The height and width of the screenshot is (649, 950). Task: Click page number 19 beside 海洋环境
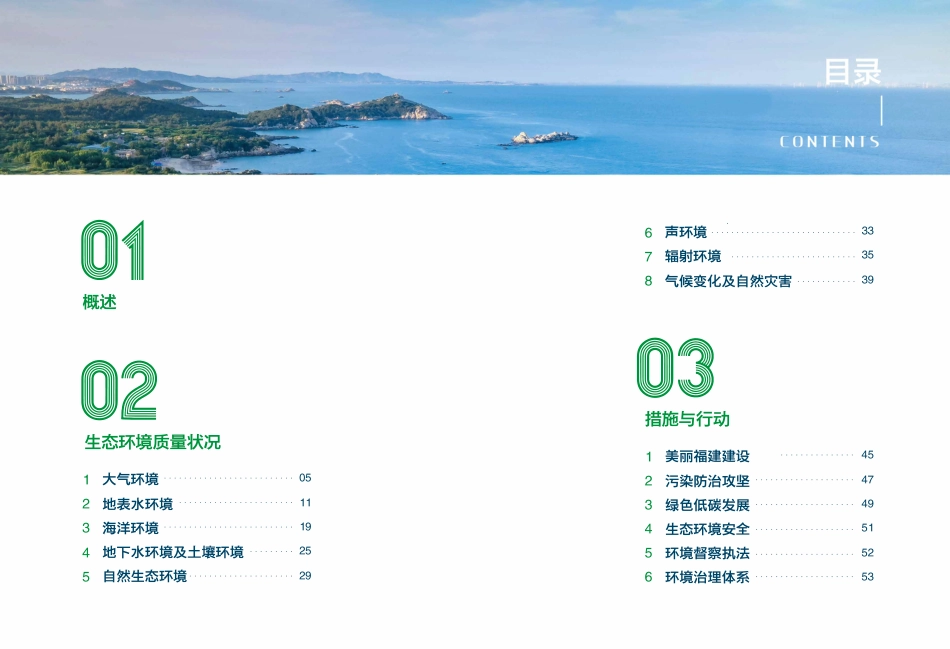[x=305, y=527]
